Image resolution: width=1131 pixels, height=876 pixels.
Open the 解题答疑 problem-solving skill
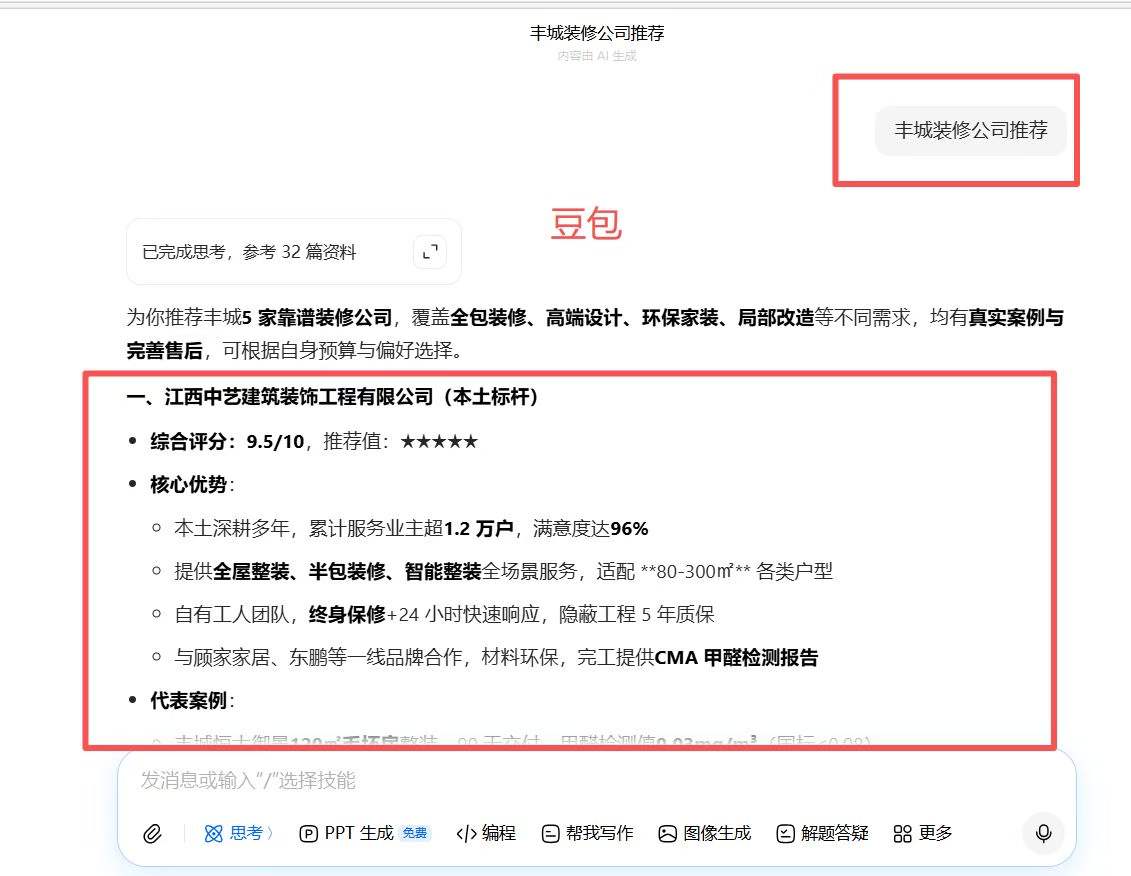[x=822, y=833]
